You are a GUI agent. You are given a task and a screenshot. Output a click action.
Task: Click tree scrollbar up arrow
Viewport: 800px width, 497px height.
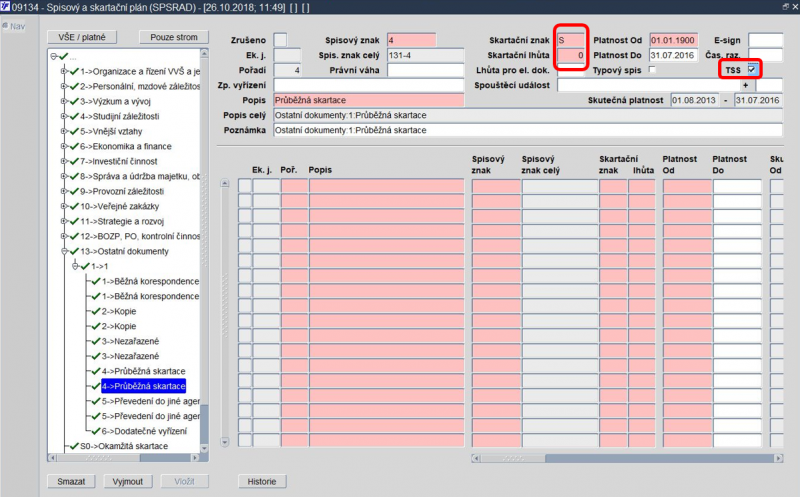204,53
